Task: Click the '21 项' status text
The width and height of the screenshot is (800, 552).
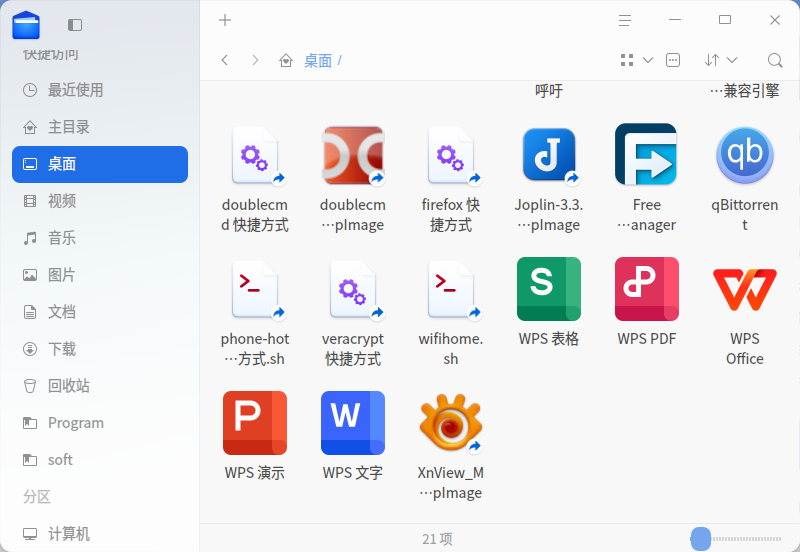Action: click(x=437, y=539)
